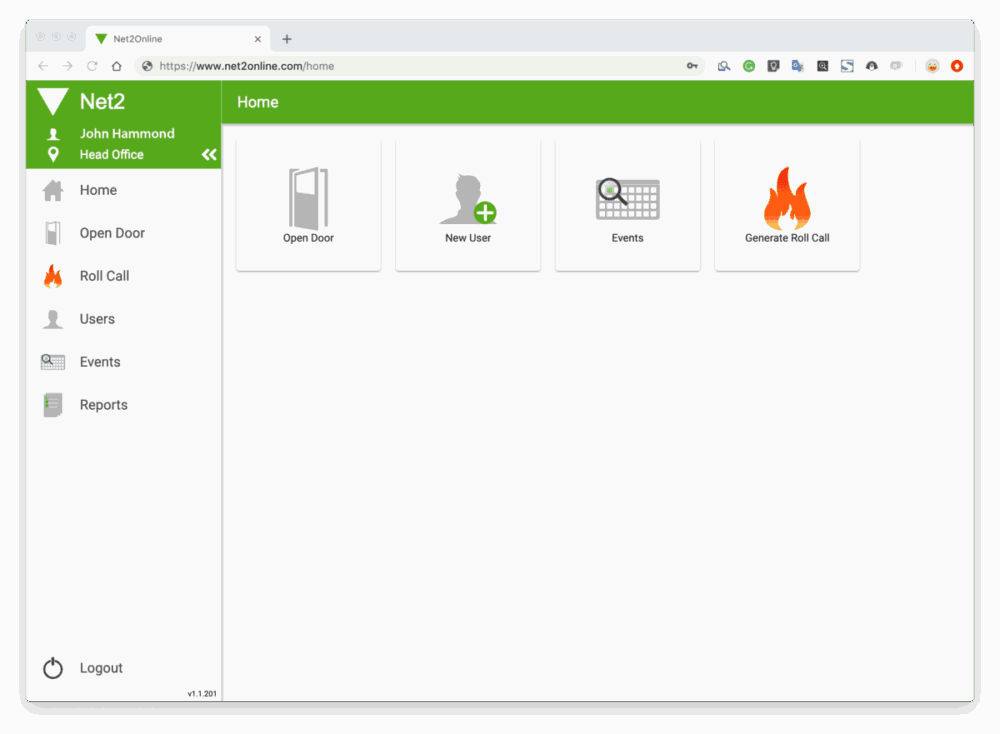Go to Roll Call in sidebar
The image size is (1000, 734).
pyautogui.click(x=124, y=276)
